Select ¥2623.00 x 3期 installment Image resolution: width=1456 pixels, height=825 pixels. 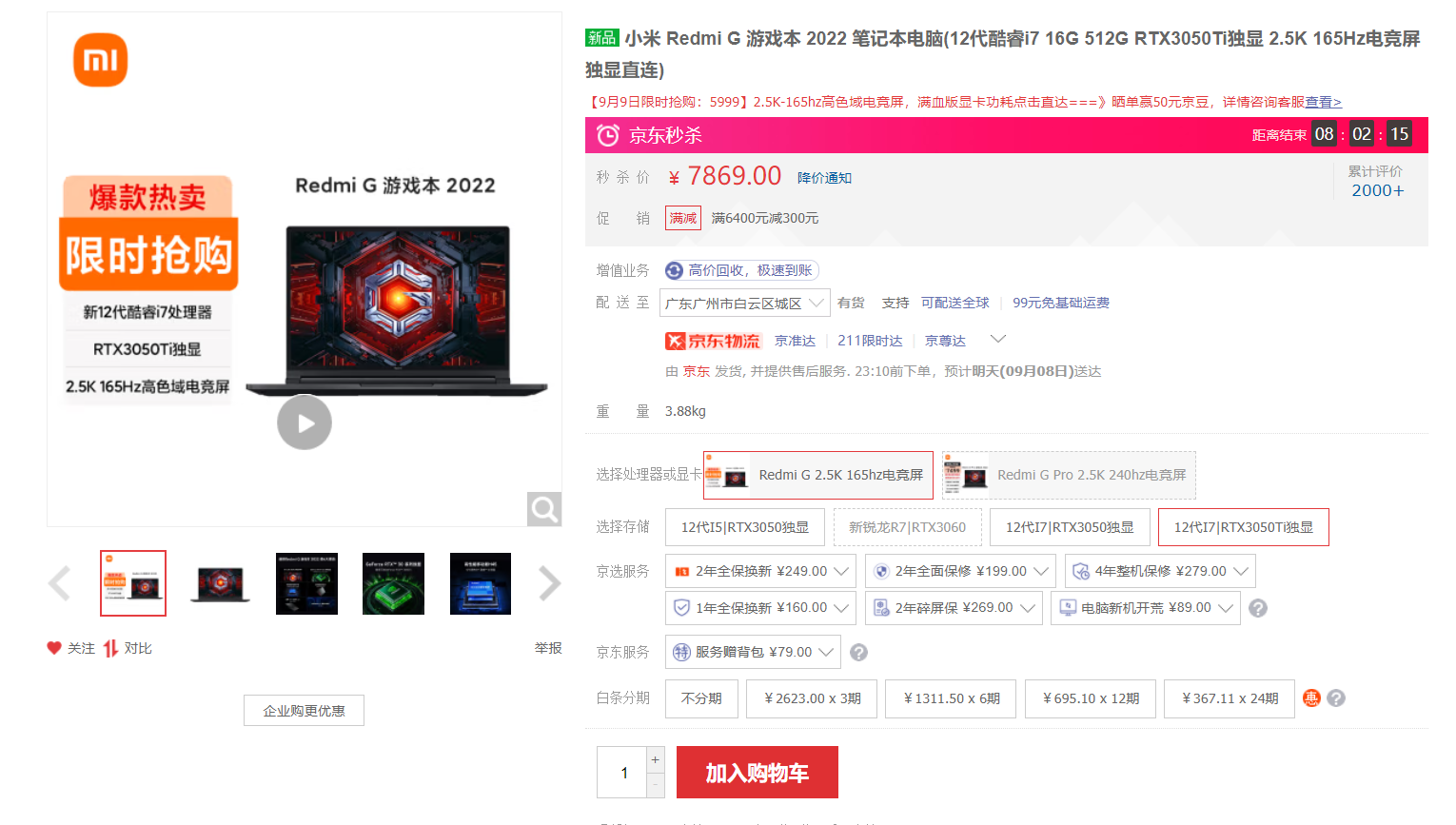point(812,698)
